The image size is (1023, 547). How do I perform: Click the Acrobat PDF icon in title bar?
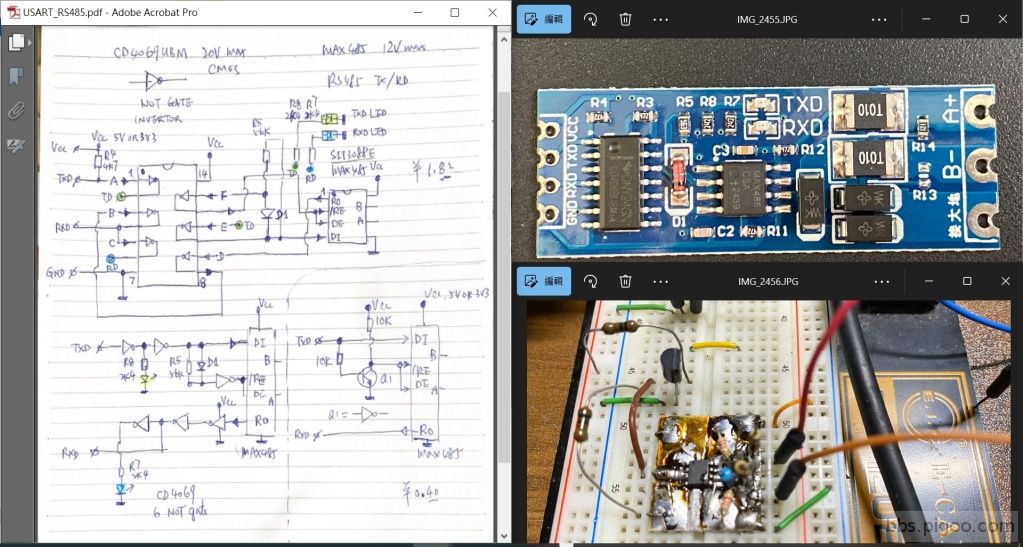(13, 12)
